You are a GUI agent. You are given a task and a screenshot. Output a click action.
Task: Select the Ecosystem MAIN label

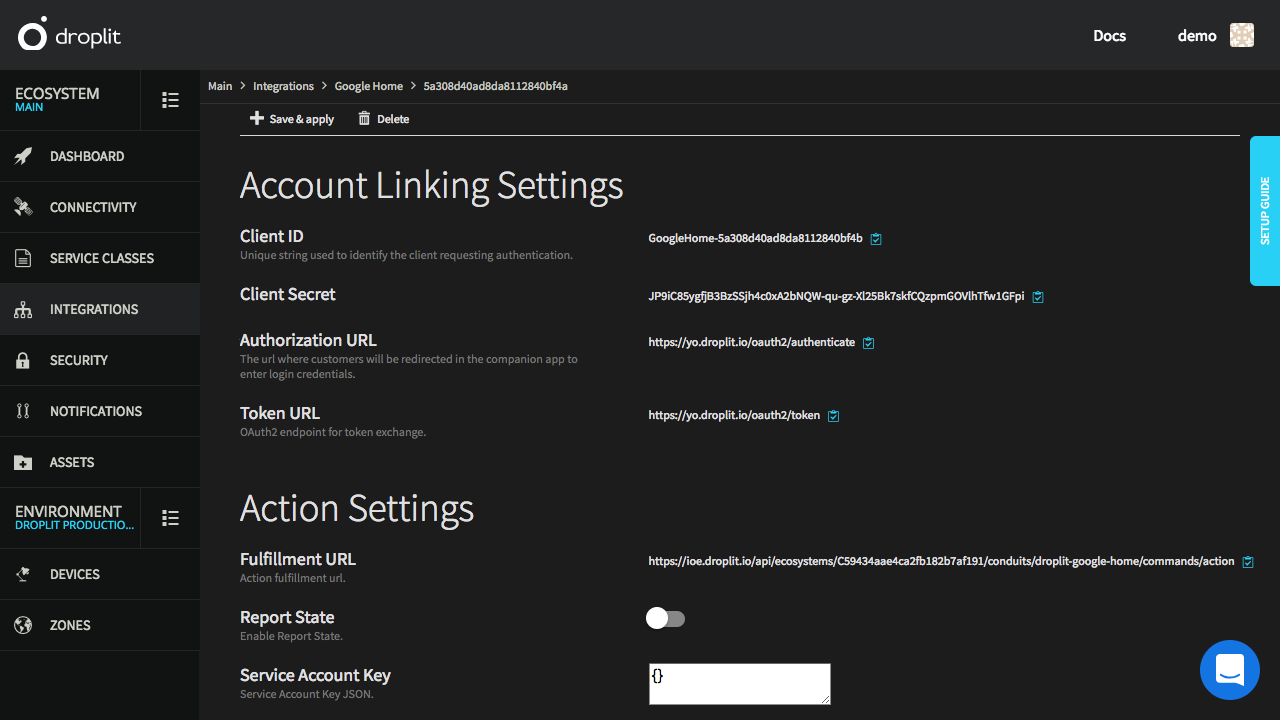pos(29,107)
